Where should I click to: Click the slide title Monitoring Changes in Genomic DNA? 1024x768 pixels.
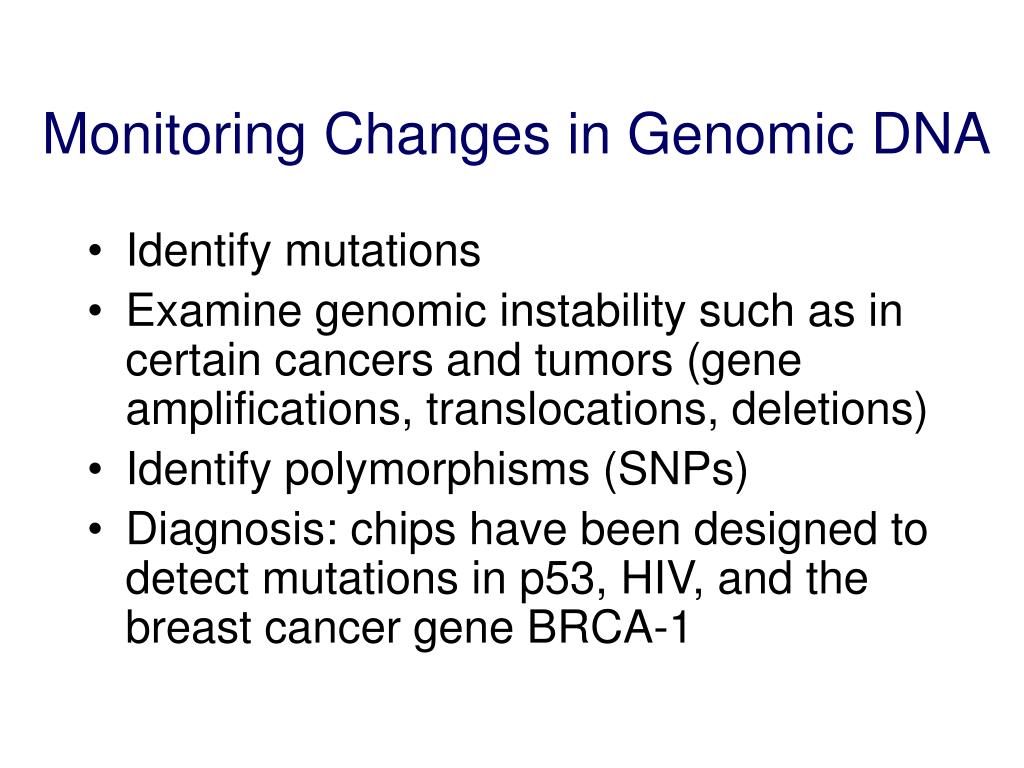coord(516,135)
